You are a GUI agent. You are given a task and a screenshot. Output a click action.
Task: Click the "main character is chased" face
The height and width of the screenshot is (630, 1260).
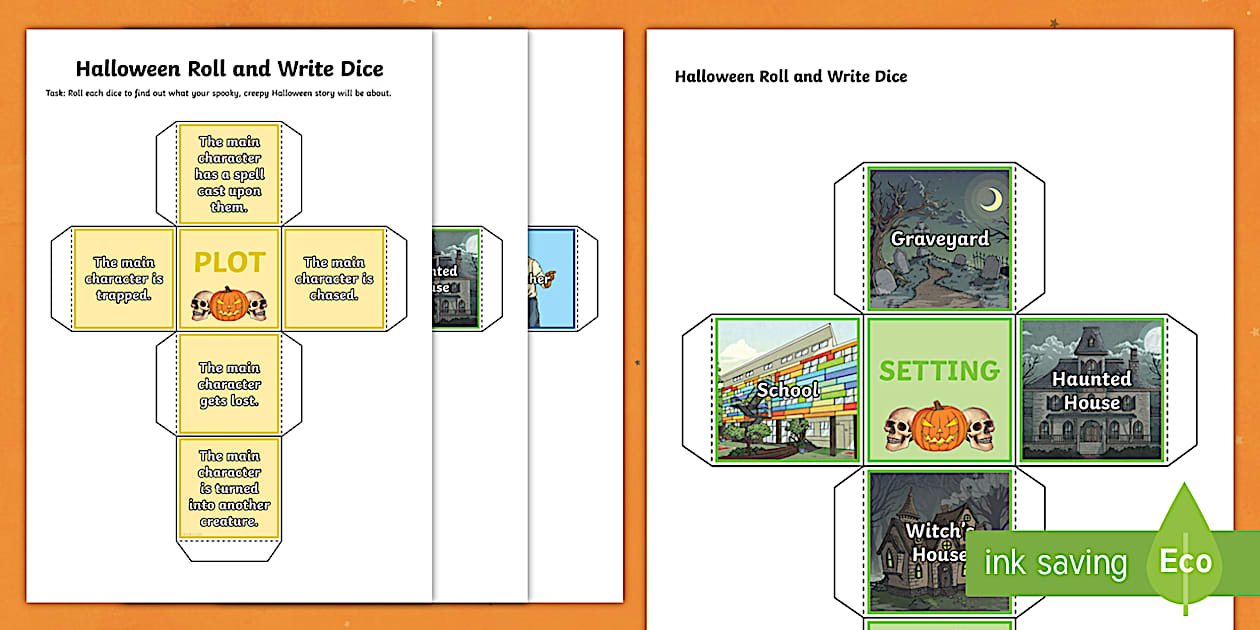pyautogui.click(x=334, y=278)
